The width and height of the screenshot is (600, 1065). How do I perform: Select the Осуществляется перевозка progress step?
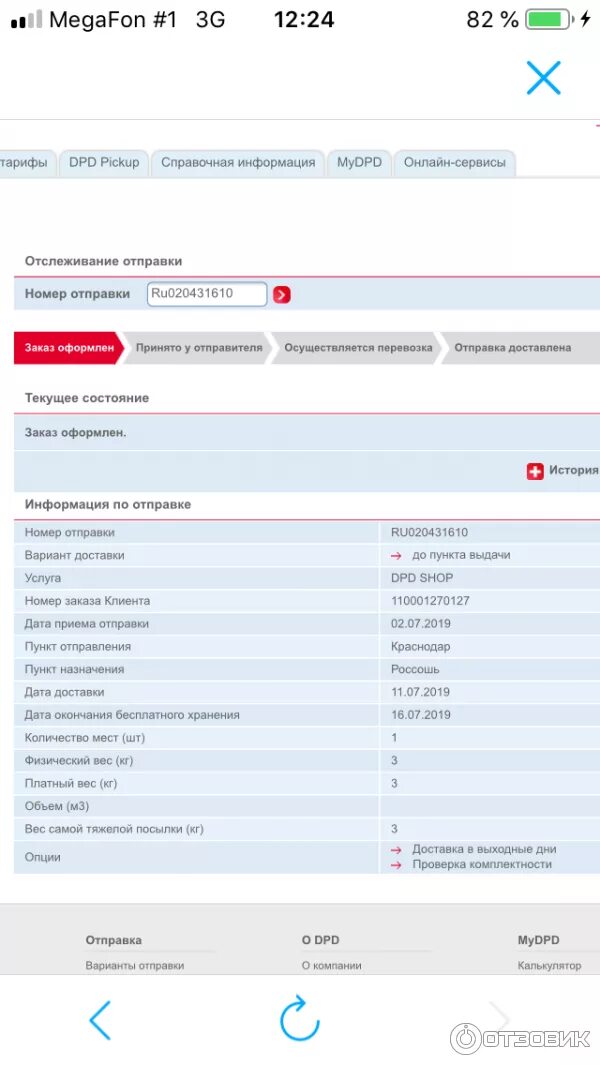pos(358,348)
